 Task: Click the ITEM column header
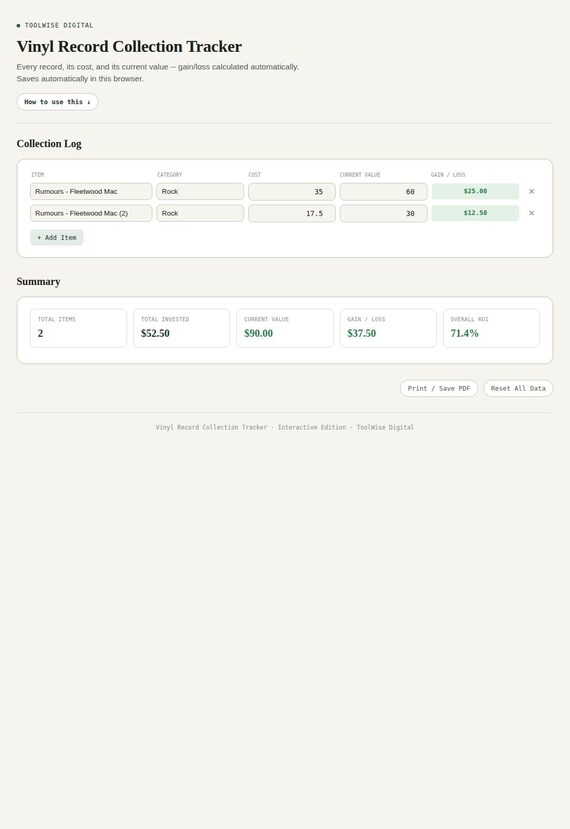click(x=37, y=174)
